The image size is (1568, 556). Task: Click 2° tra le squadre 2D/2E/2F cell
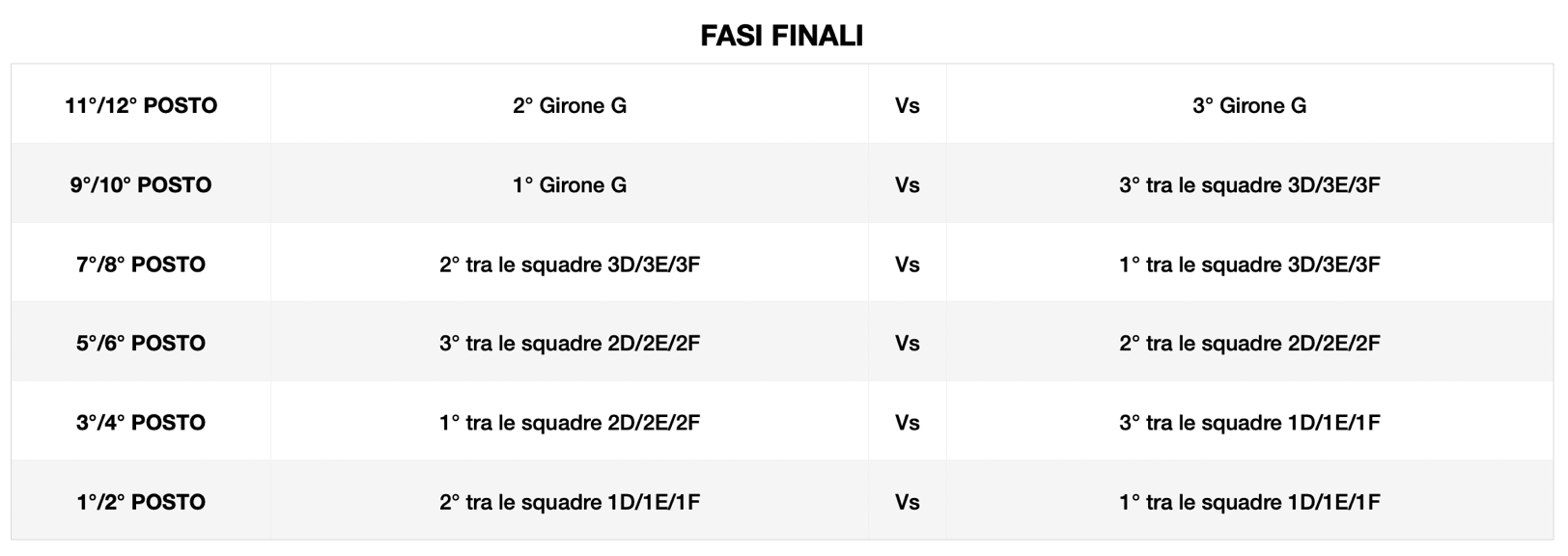pos(1249,343)
